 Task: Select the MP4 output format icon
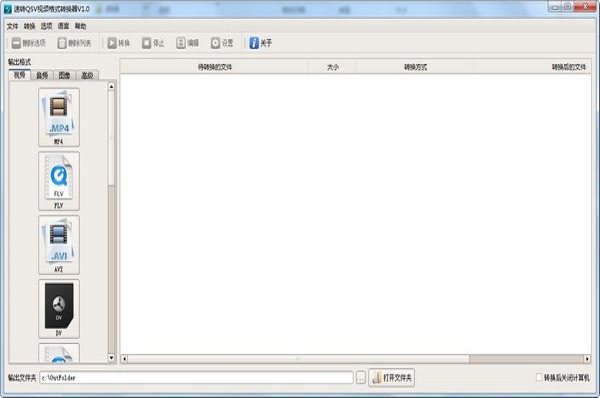(x=59, y=117)
